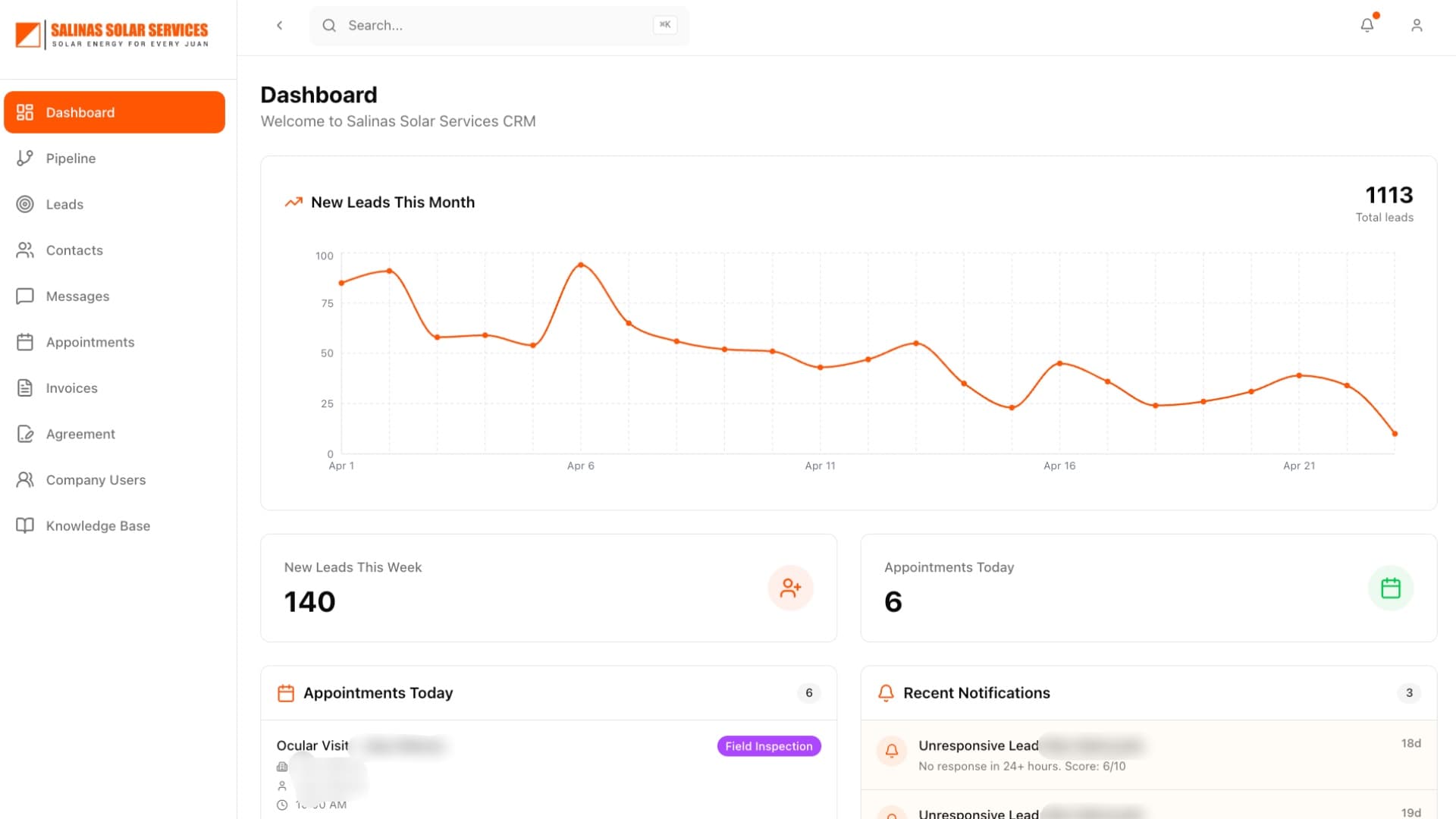The image size is (1456, 819).
Task: Open the user profile icon
Action: coord(1416,25)
